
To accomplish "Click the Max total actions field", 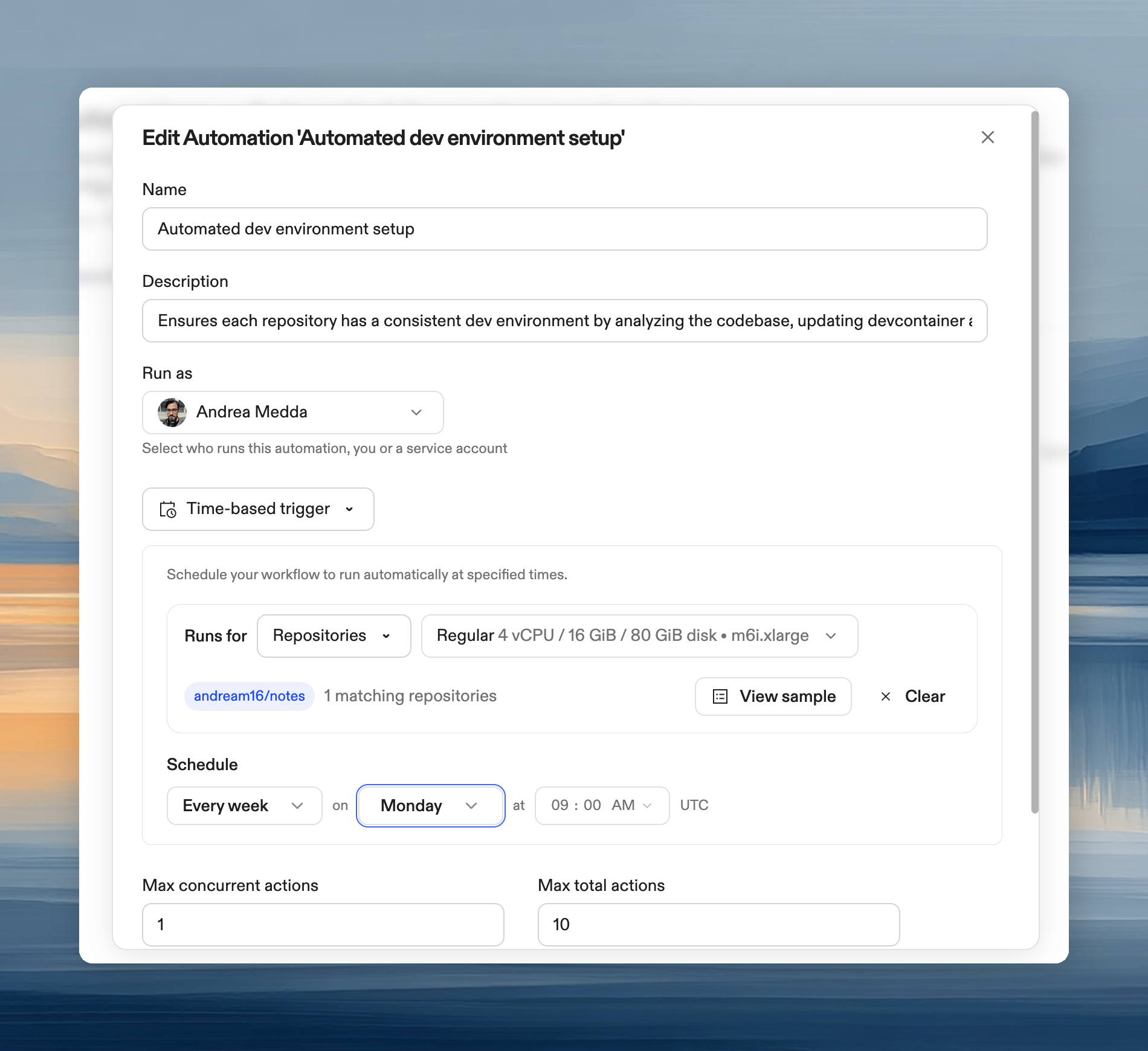I will point(718,924).
